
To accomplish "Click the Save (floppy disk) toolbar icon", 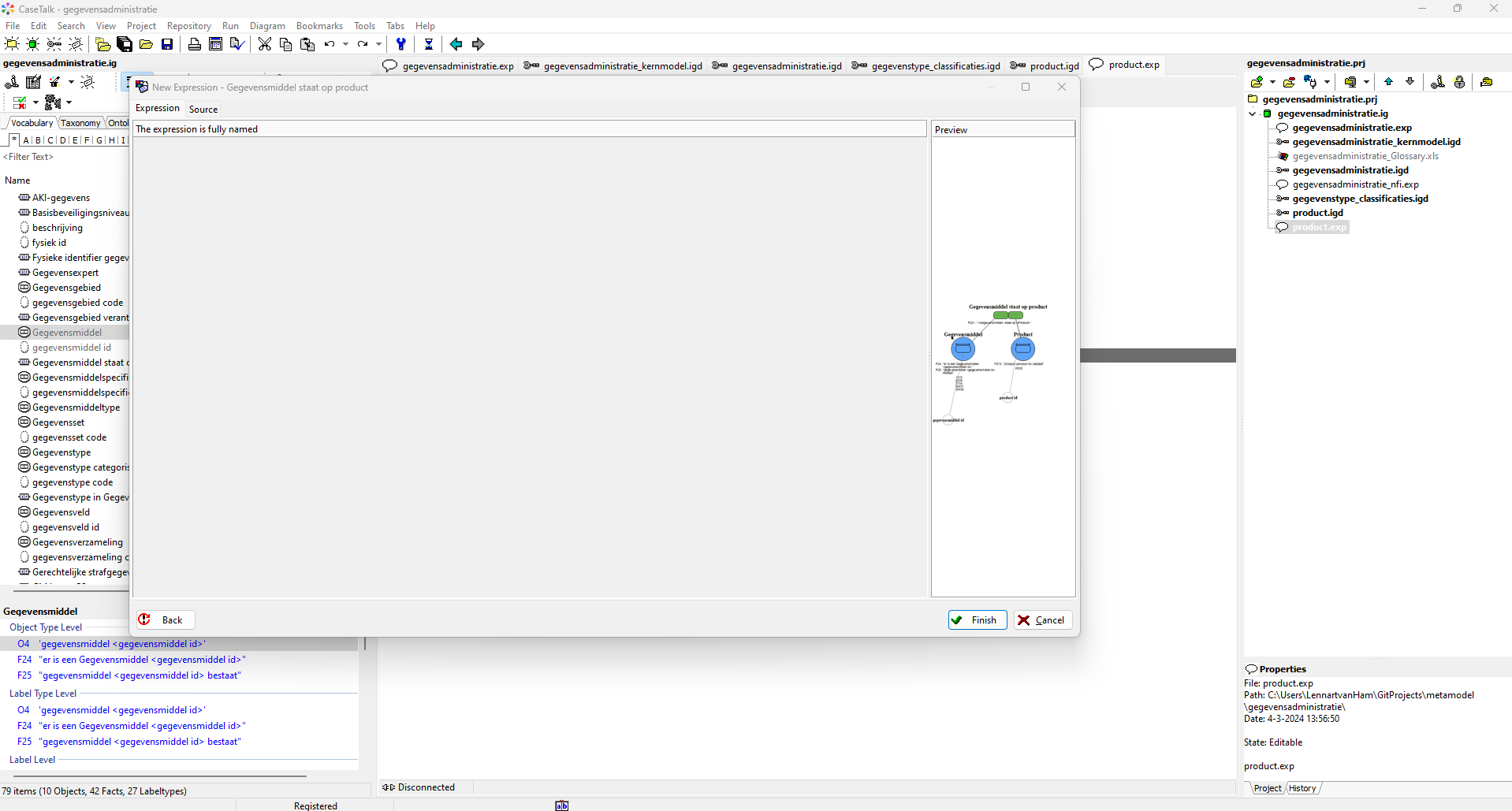I will click(167, 44).
